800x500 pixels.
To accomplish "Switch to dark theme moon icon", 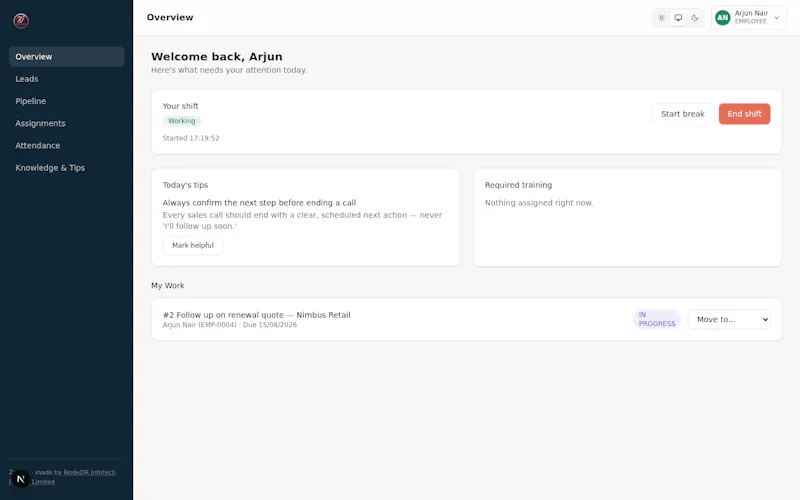I will click(x=695, y=18).
